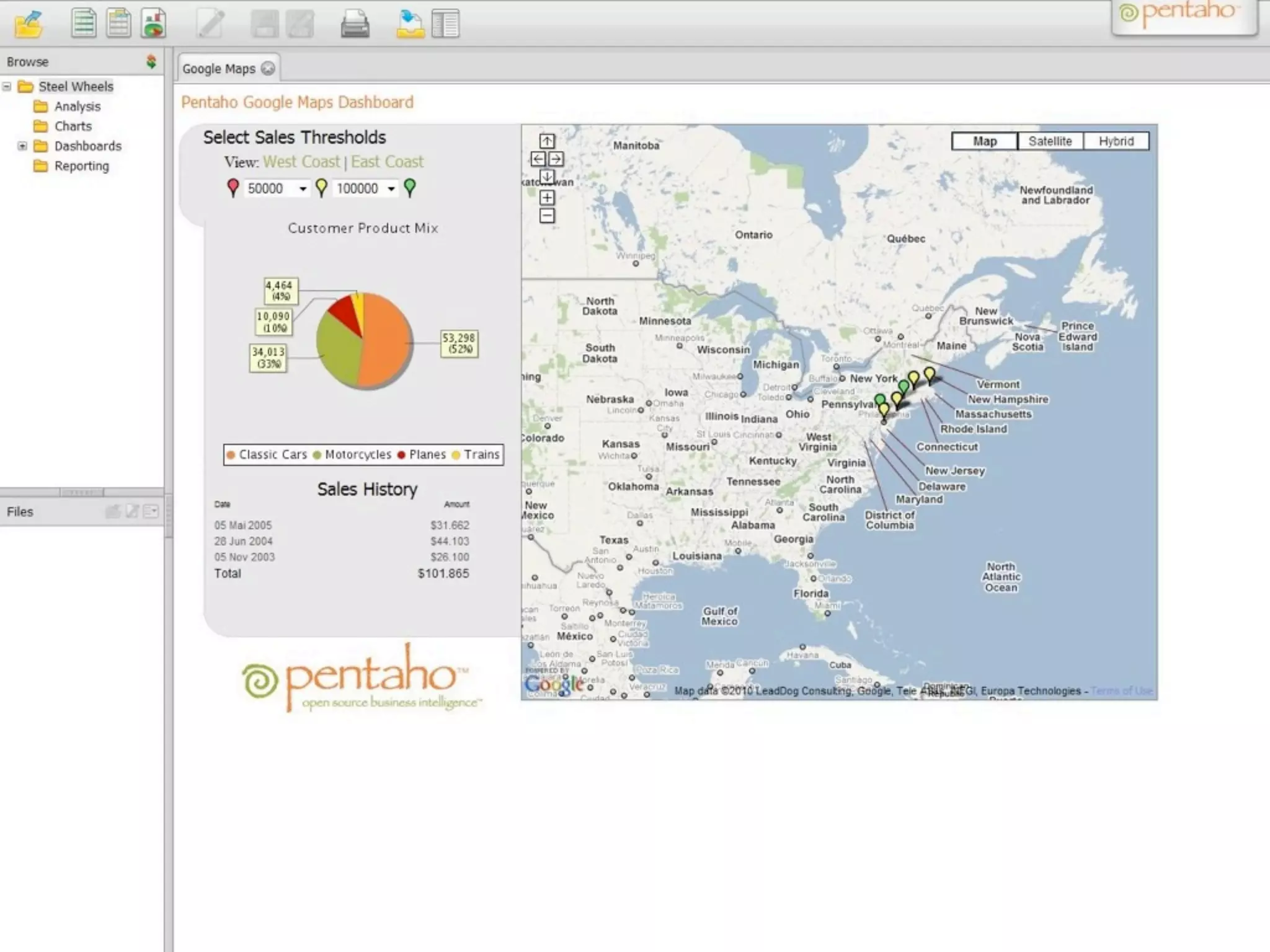Viewport: 1270px width, 952px height.
Task: Collapse the Steel Wheels tree node
Action: click(7, 87)
